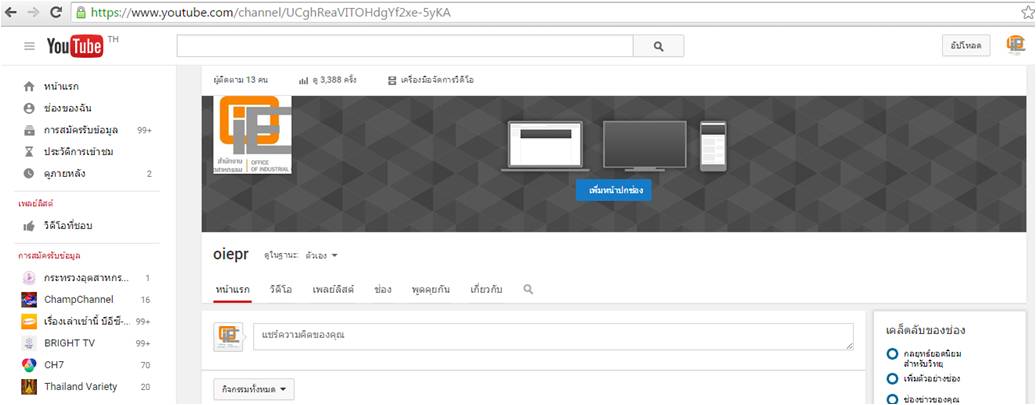1036x405 pixels.
Task: Open the account avatar at top right
Action: coord(1015,44)
